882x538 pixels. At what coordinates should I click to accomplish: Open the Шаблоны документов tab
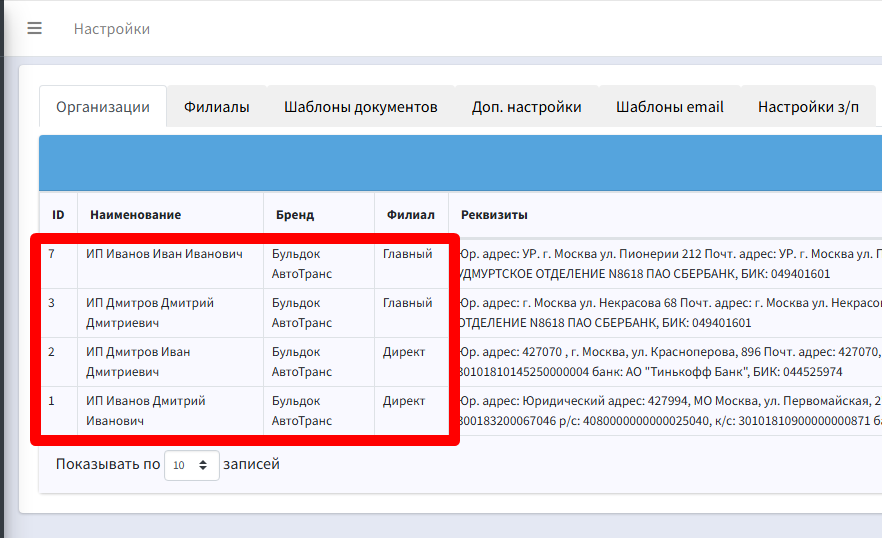(360, 107)
